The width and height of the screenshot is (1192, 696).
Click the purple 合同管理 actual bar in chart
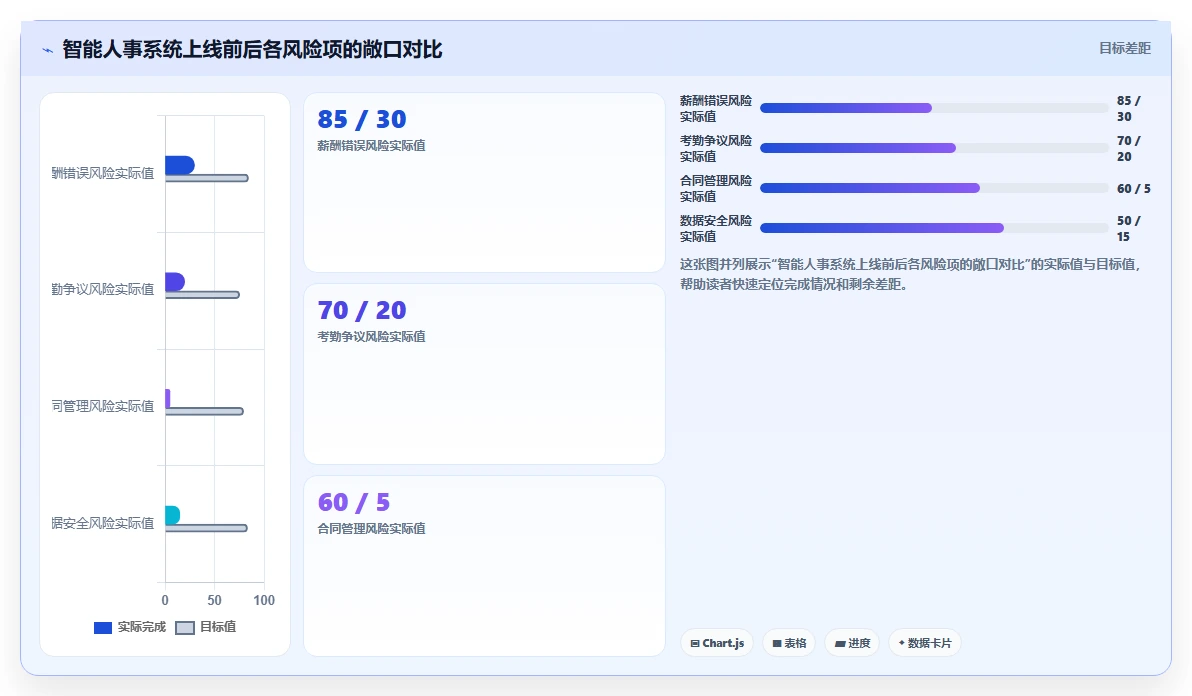pos(167,398)
